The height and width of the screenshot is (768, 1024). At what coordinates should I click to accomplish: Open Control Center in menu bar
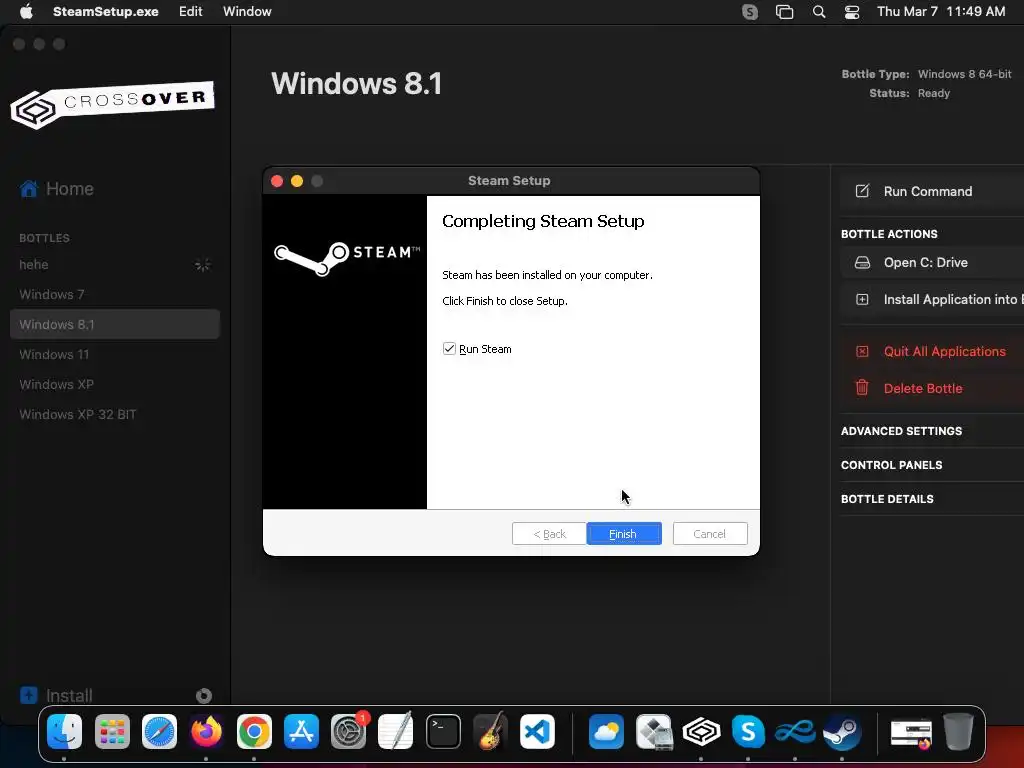pos(852,12)
